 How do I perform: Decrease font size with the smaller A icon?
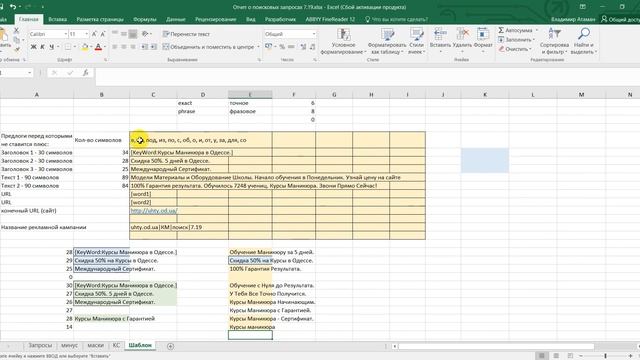[x=103, y=34]
